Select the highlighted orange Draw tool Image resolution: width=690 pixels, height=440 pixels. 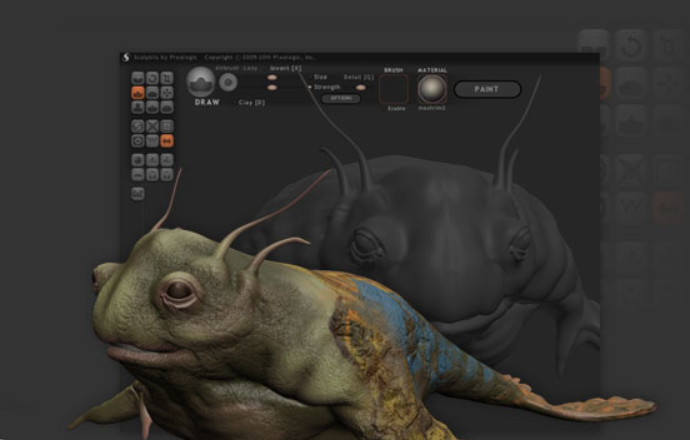(138, 92)
